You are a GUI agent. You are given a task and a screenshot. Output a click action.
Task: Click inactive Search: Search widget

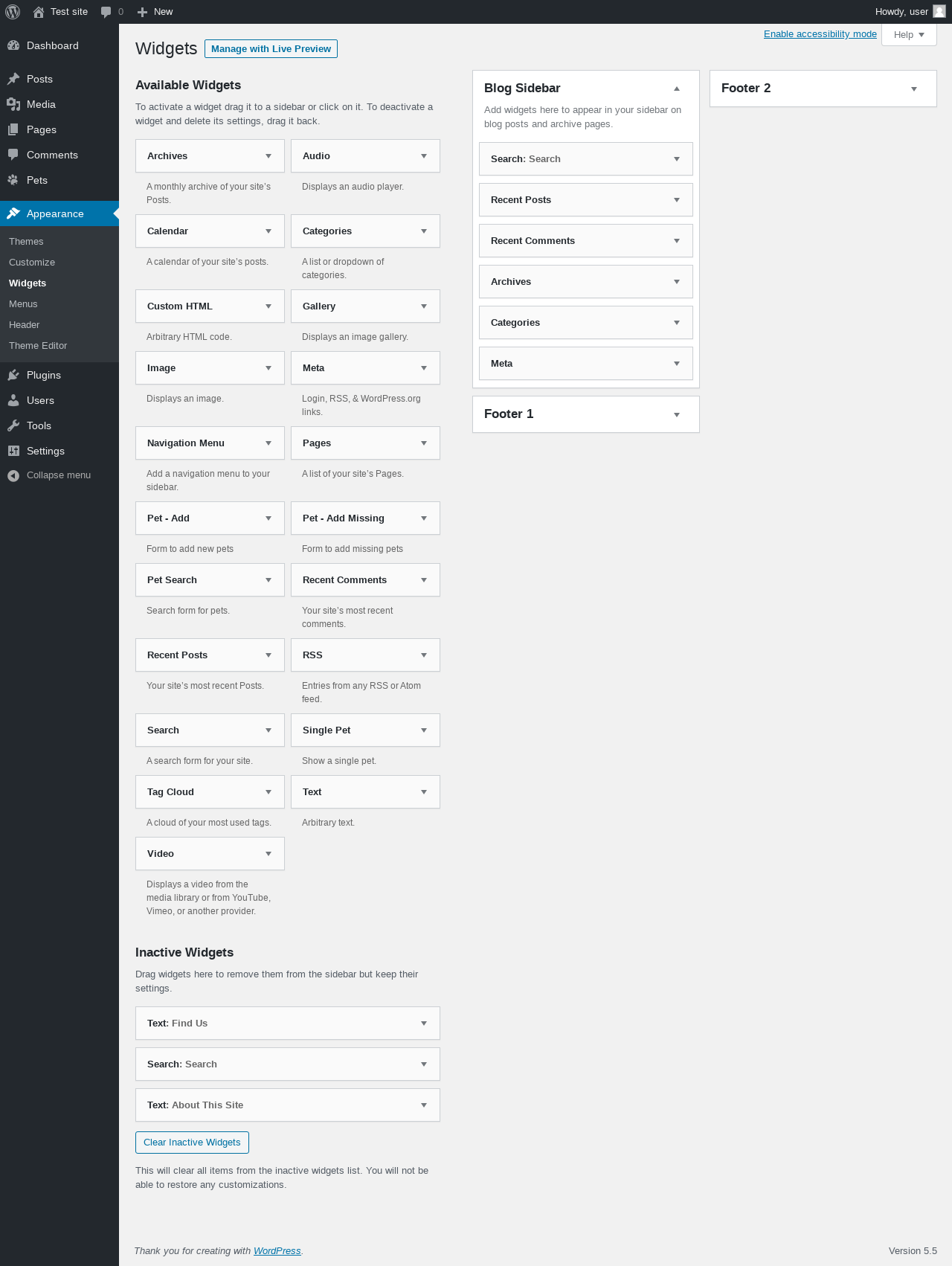288,1064
